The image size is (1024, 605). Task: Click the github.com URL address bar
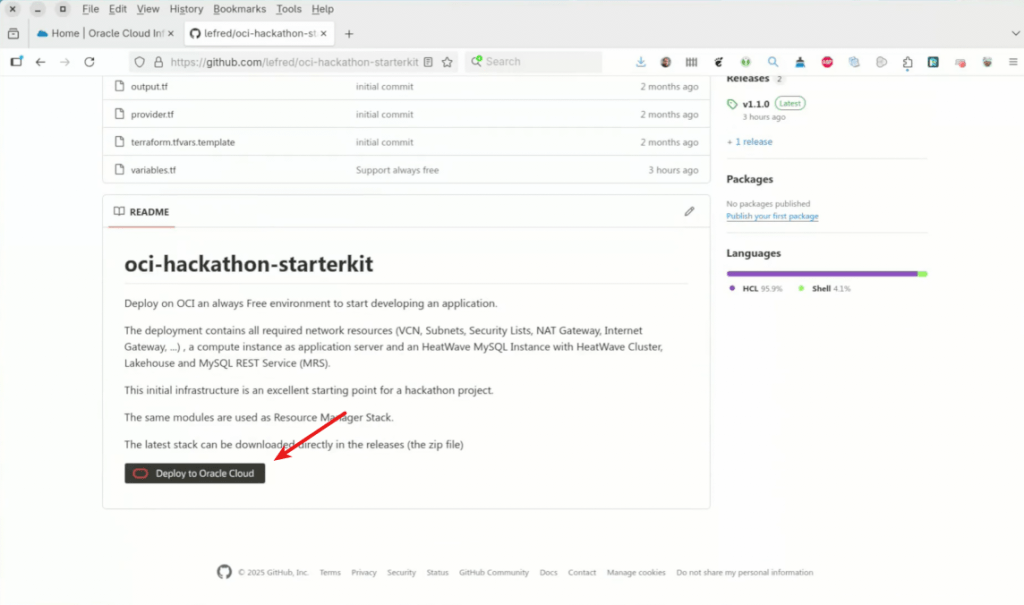pyautogui.click(x=294, y=62)
